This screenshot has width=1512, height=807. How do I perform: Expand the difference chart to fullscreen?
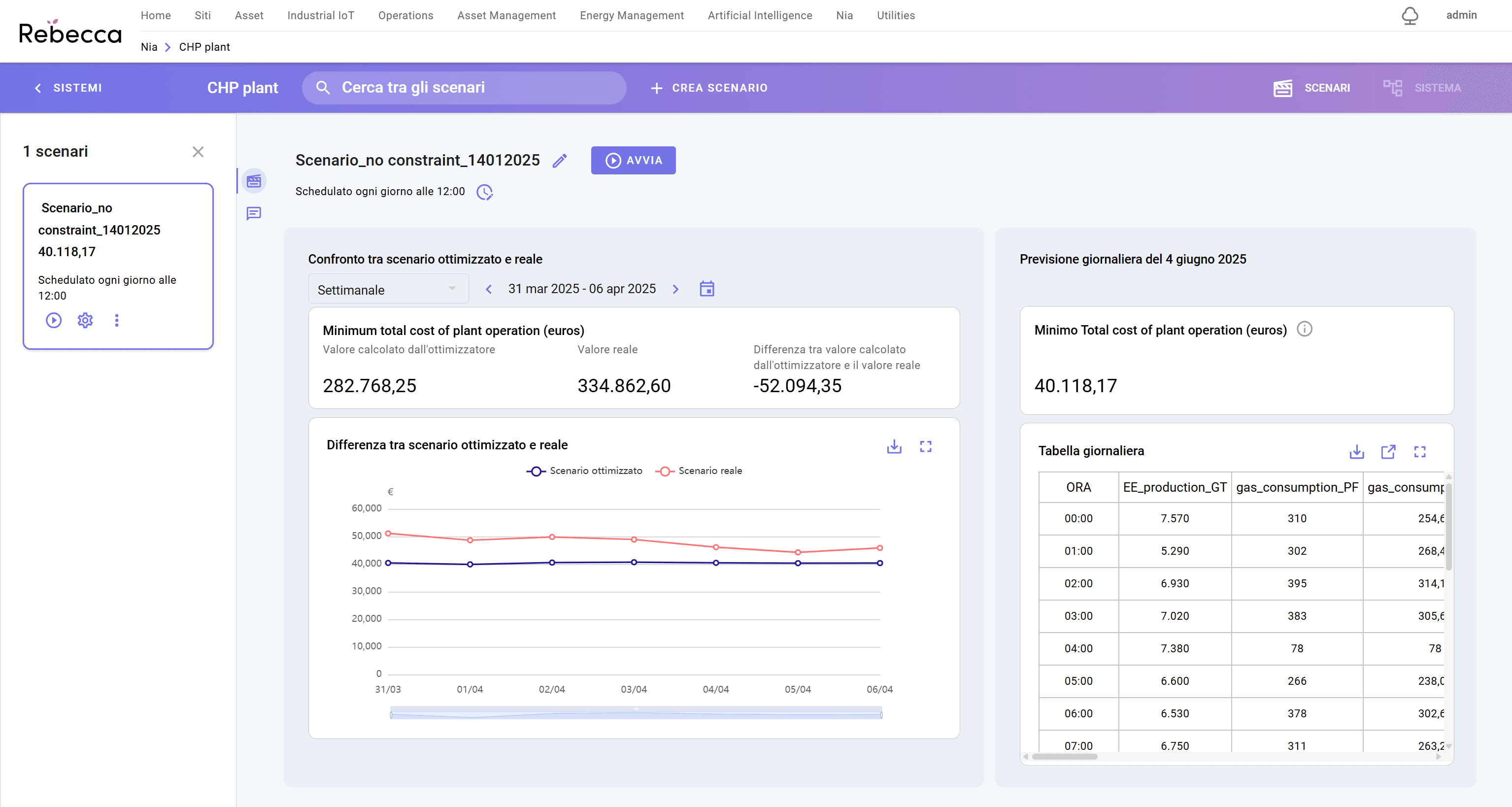926,447
